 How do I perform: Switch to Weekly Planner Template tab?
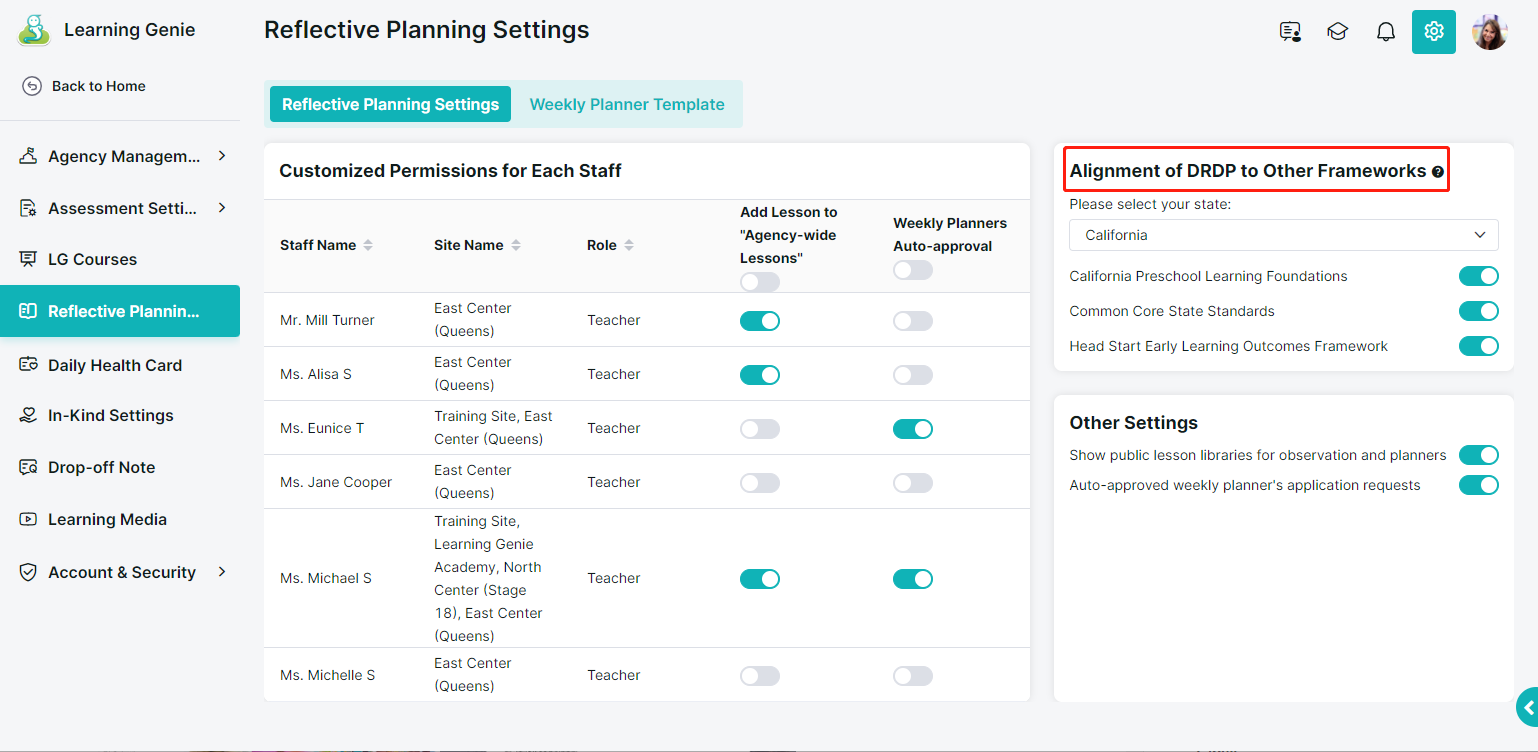coord(627,104)
